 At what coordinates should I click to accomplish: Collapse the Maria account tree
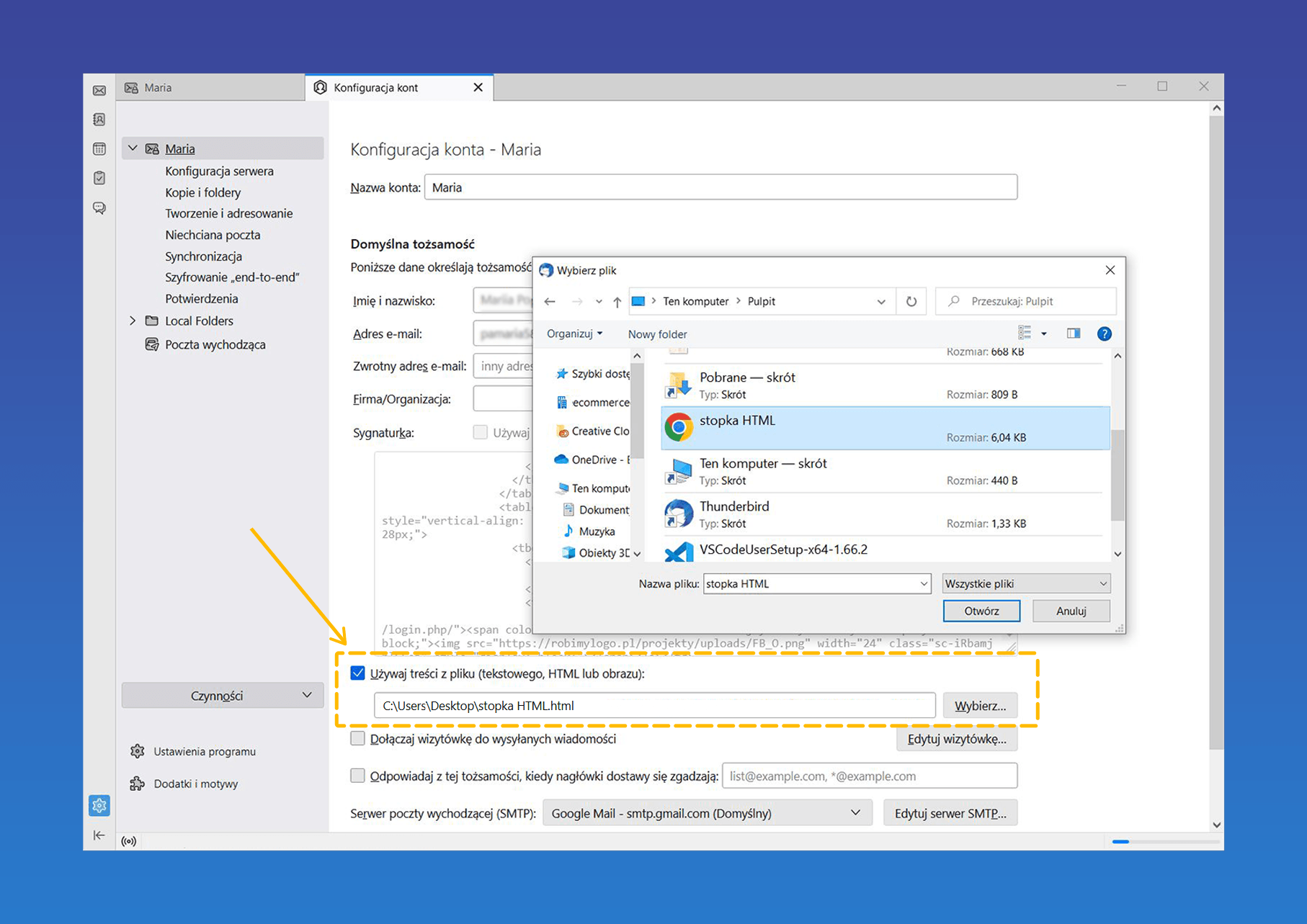click(x=133, y=148)
